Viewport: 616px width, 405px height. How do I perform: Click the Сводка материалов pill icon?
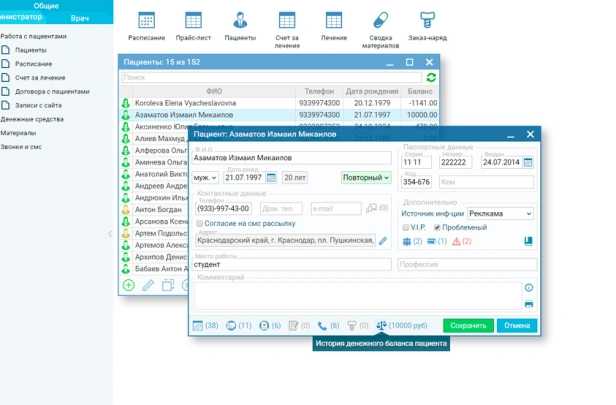point(379,20)
